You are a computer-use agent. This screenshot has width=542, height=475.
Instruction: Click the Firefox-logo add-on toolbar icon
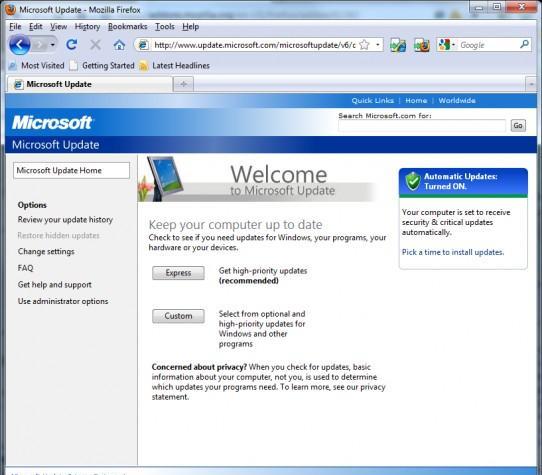click(421, 45)
